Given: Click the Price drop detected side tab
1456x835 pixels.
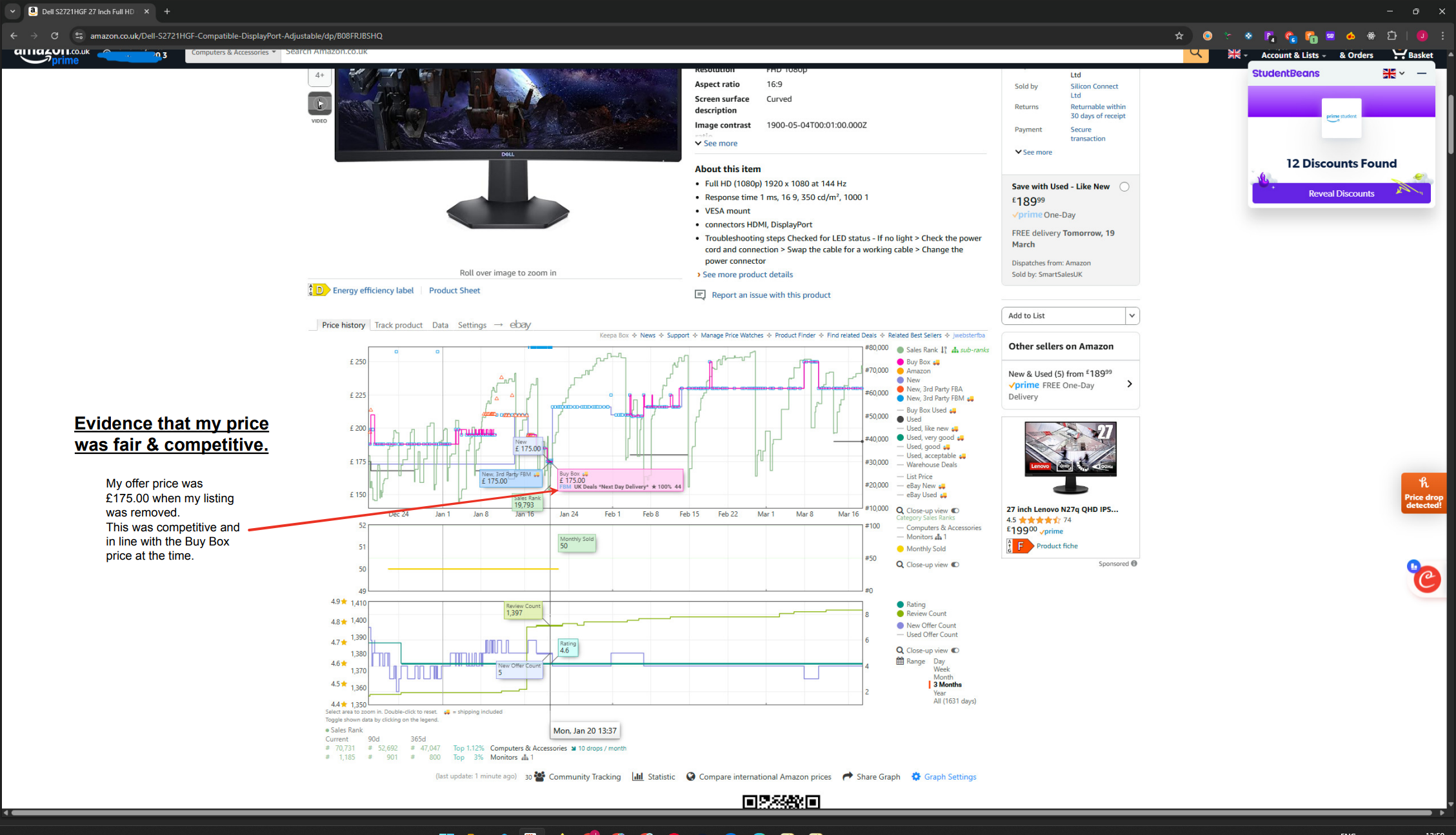Looking at the screenshot, I should 1424,493.
